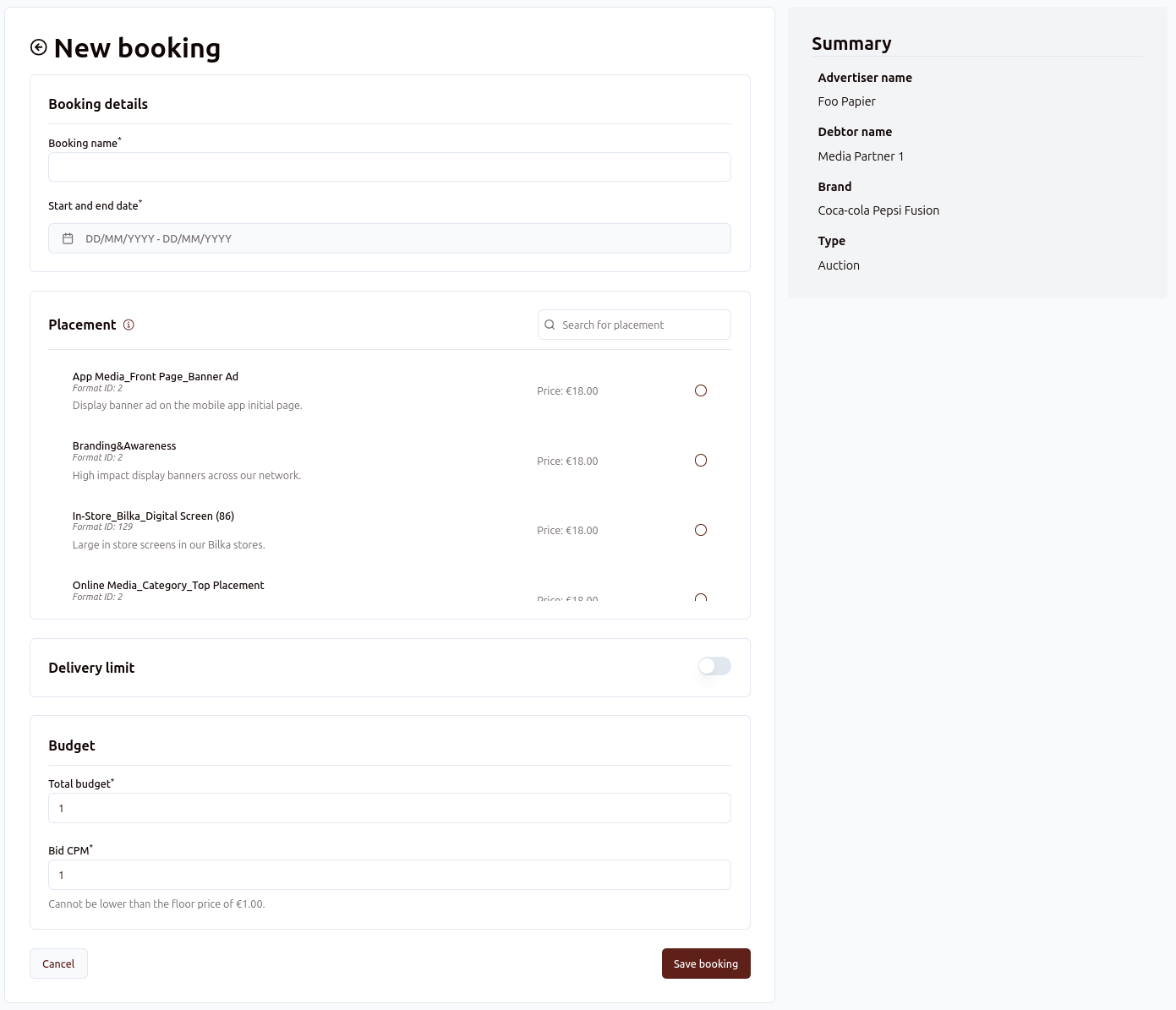The height and width of the screenshot is (1010, 1176).
Task: Click the info icon next to Placement
Action: (x=129, y=325)
